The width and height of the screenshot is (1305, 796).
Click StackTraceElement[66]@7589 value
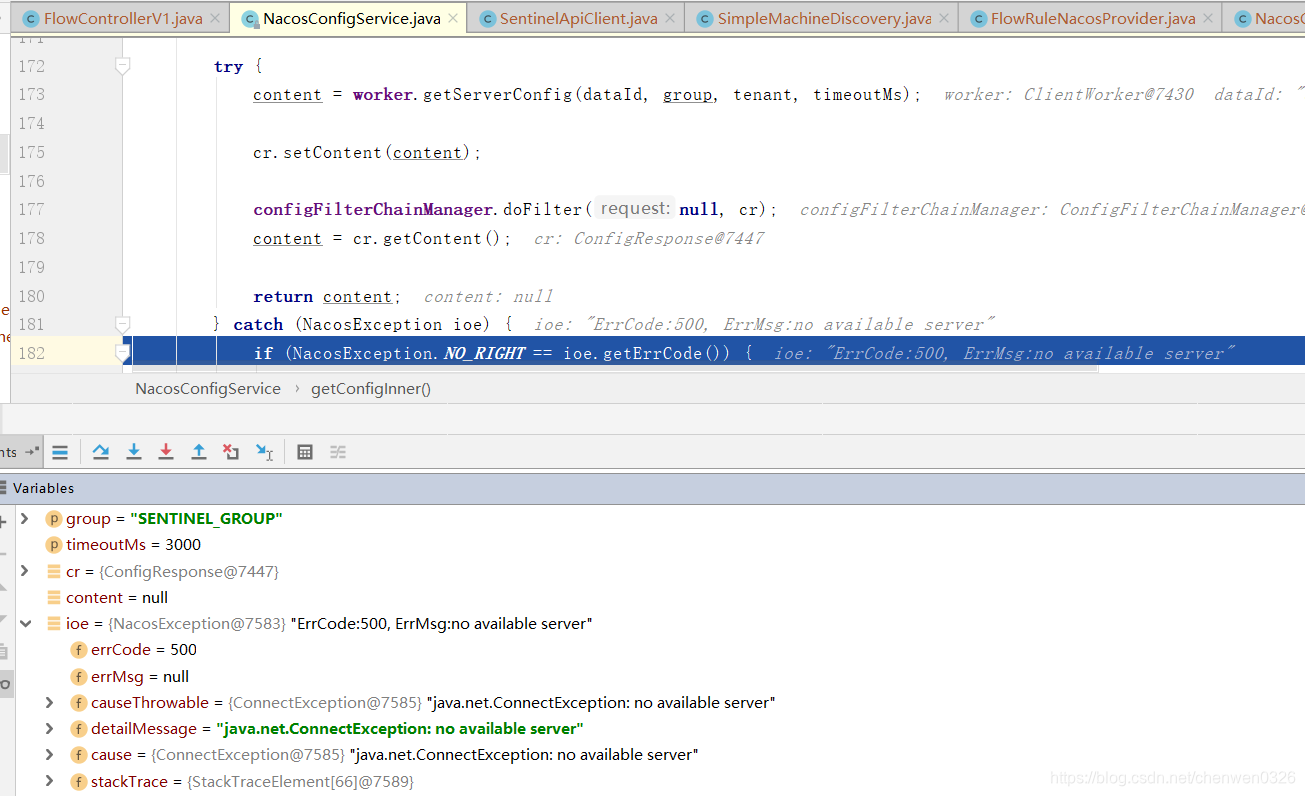click(x=299, y=781)
